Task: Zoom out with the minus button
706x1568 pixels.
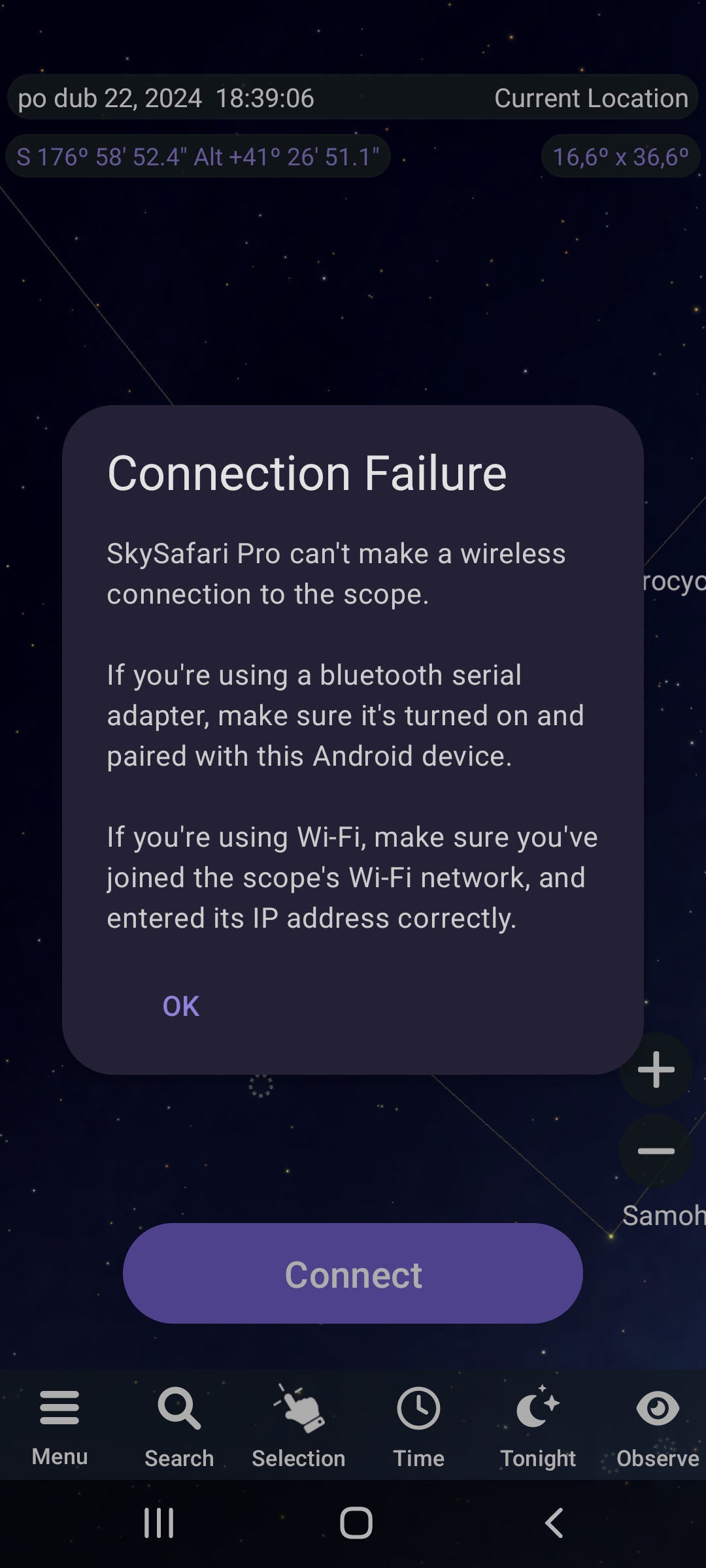Action: [656, 1151]
